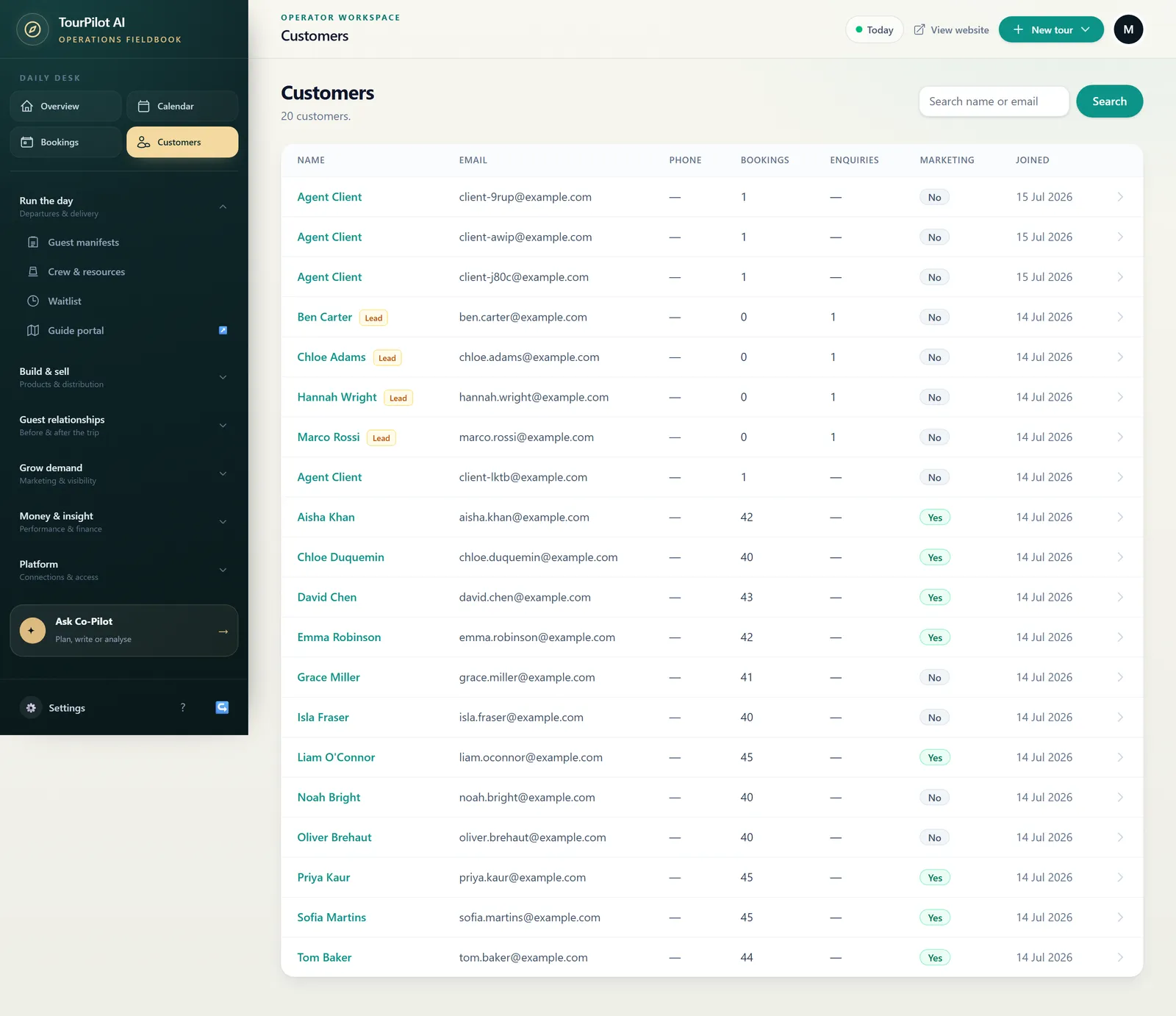Click email client-lktb@example.com

(523, 477)
